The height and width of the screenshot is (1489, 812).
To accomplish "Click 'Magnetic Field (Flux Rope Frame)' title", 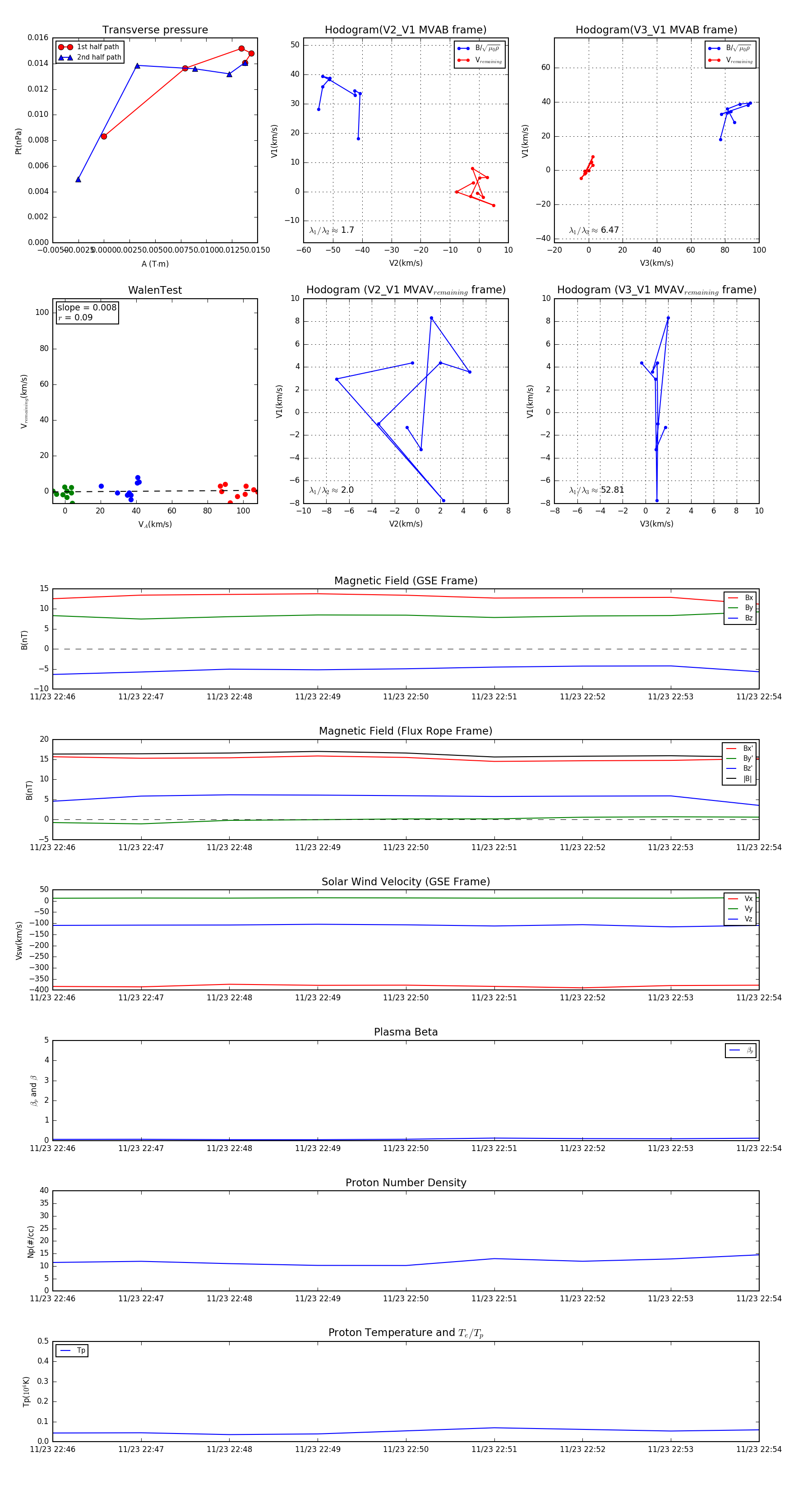I will pyautogui.click(x=406, y=731).
